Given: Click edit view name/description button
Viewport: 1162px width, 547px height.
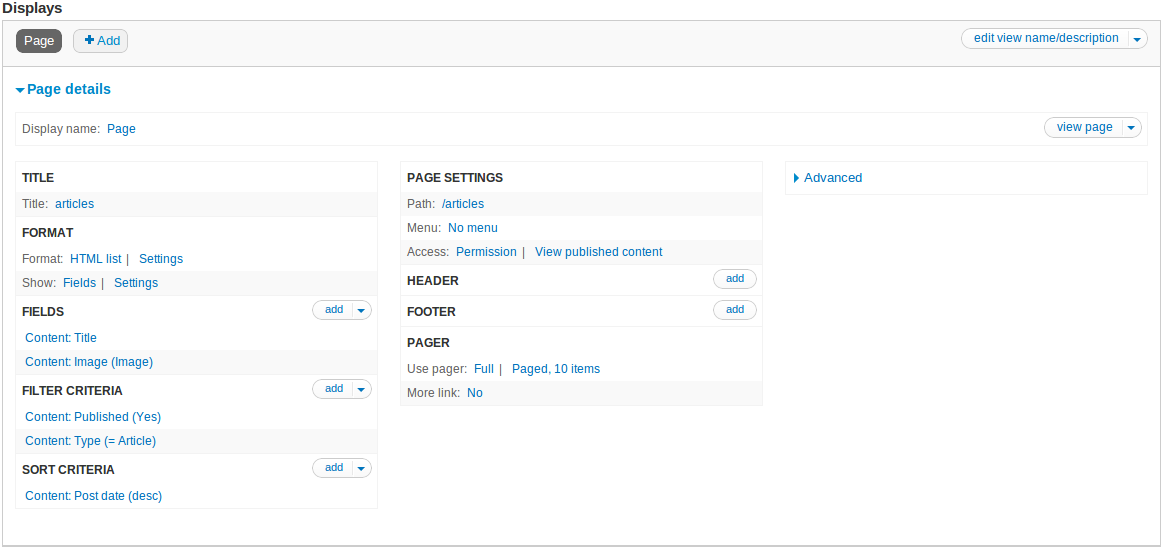Looking at the screenshot, I should (1046, 38).
